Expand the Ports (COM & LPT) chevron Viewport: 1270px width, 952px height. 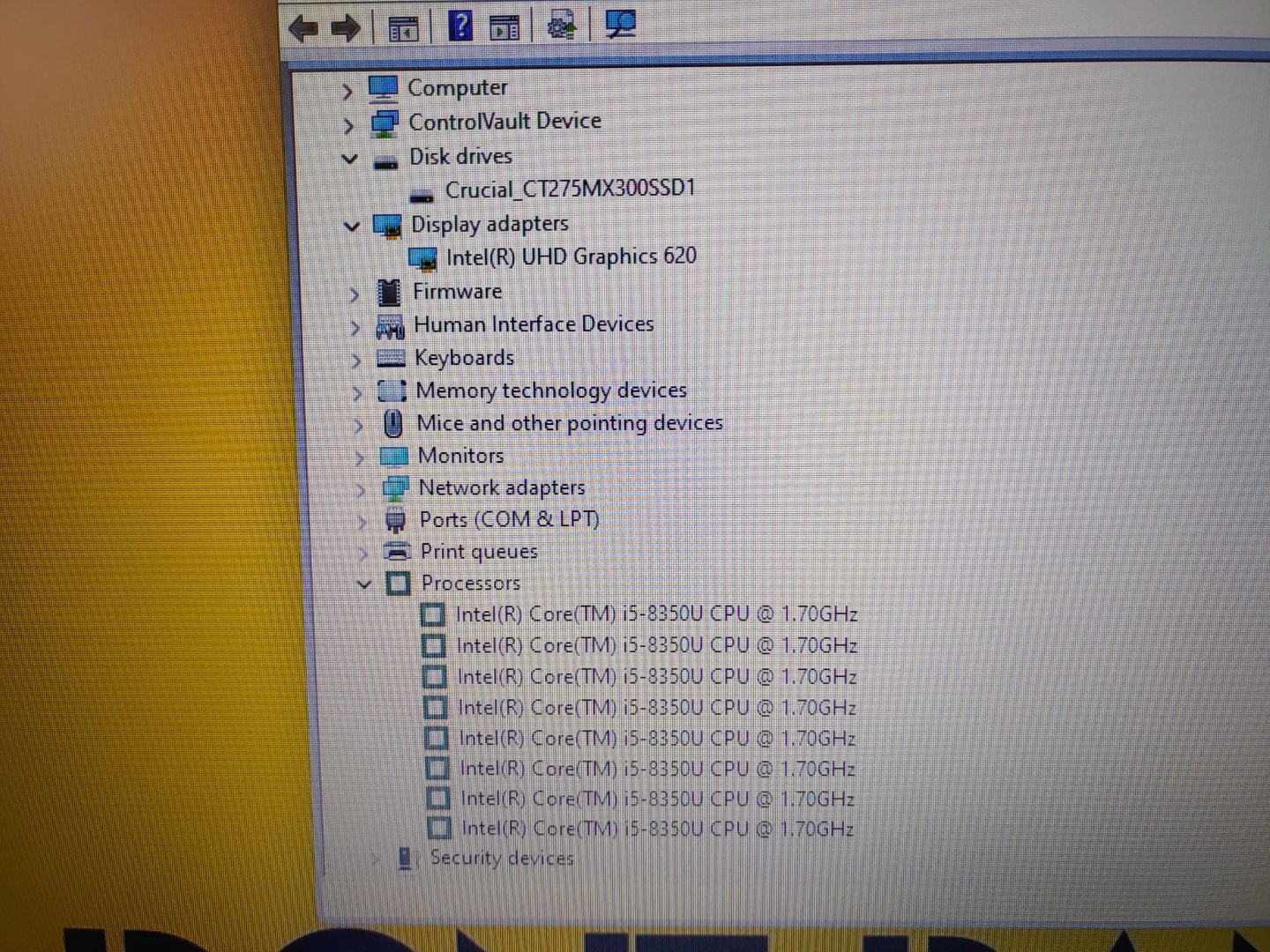(362, 522)
